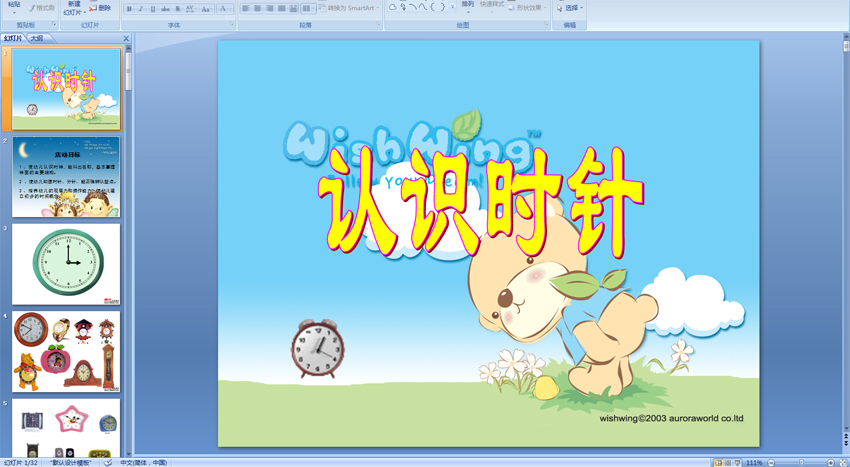Select slide 4 thumbnail with many clocks

pyautogui.click(x=66, y=351)
